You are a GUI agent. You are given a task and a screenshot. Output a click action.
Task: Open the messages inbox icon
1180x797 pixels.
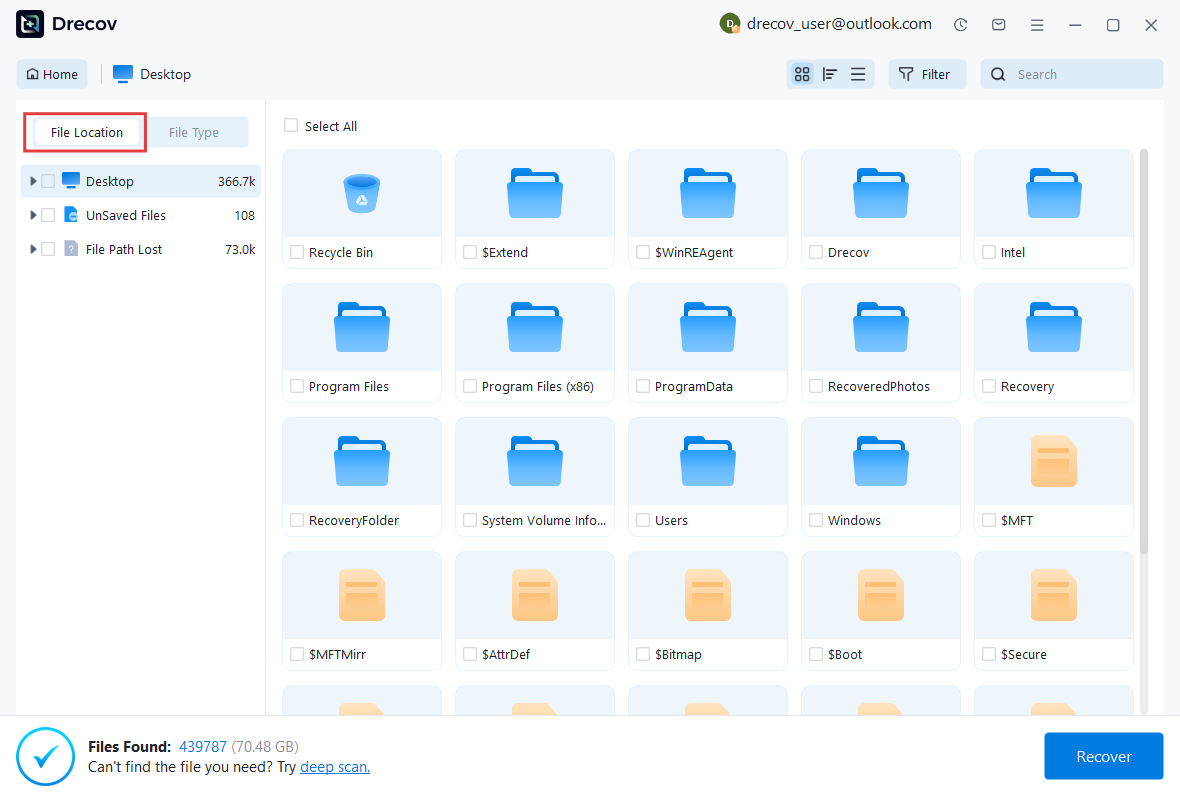pyautogui.click(x=998, y=23)
